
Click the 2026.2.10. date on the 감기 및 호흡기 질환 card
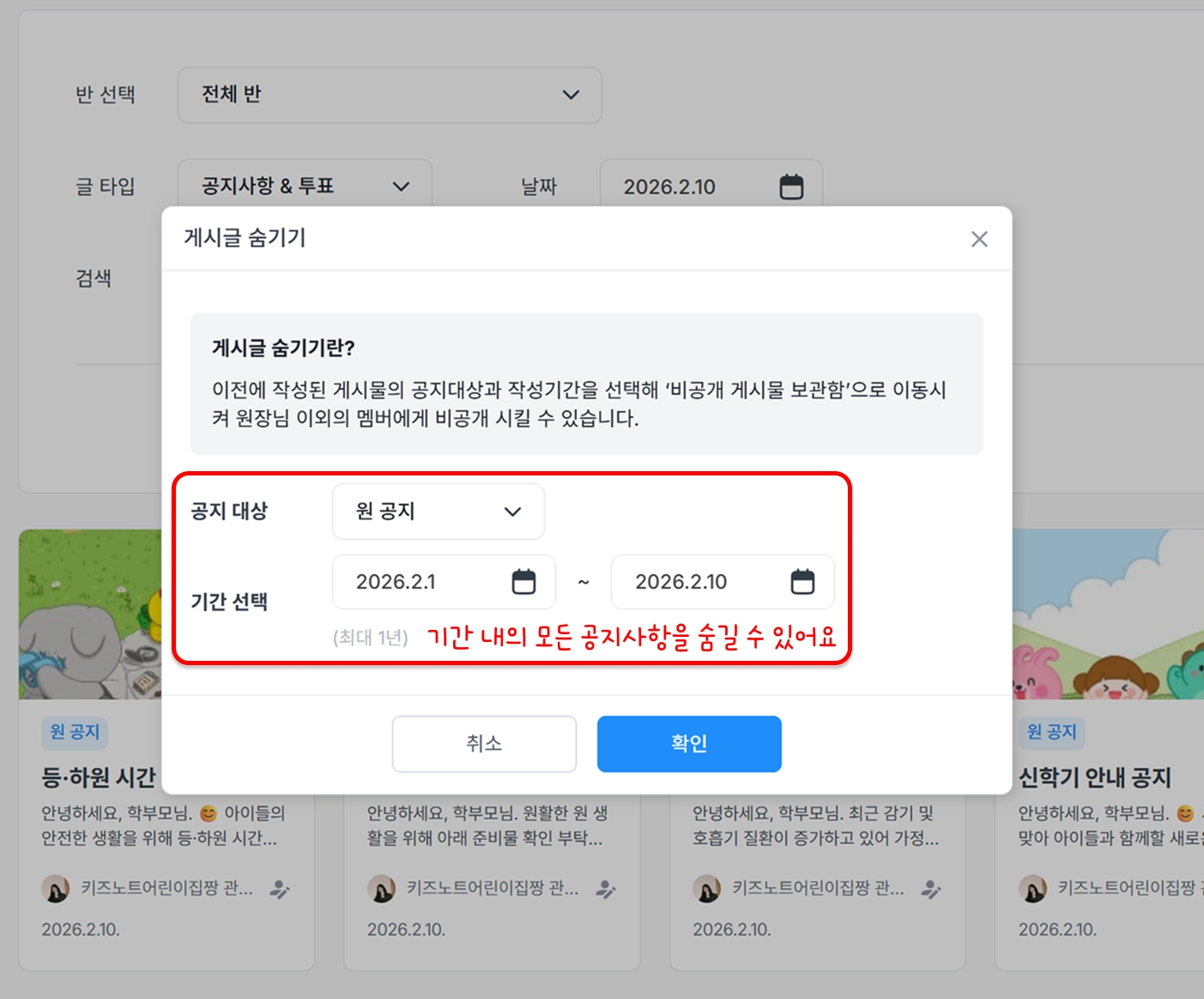coord(732,929)
